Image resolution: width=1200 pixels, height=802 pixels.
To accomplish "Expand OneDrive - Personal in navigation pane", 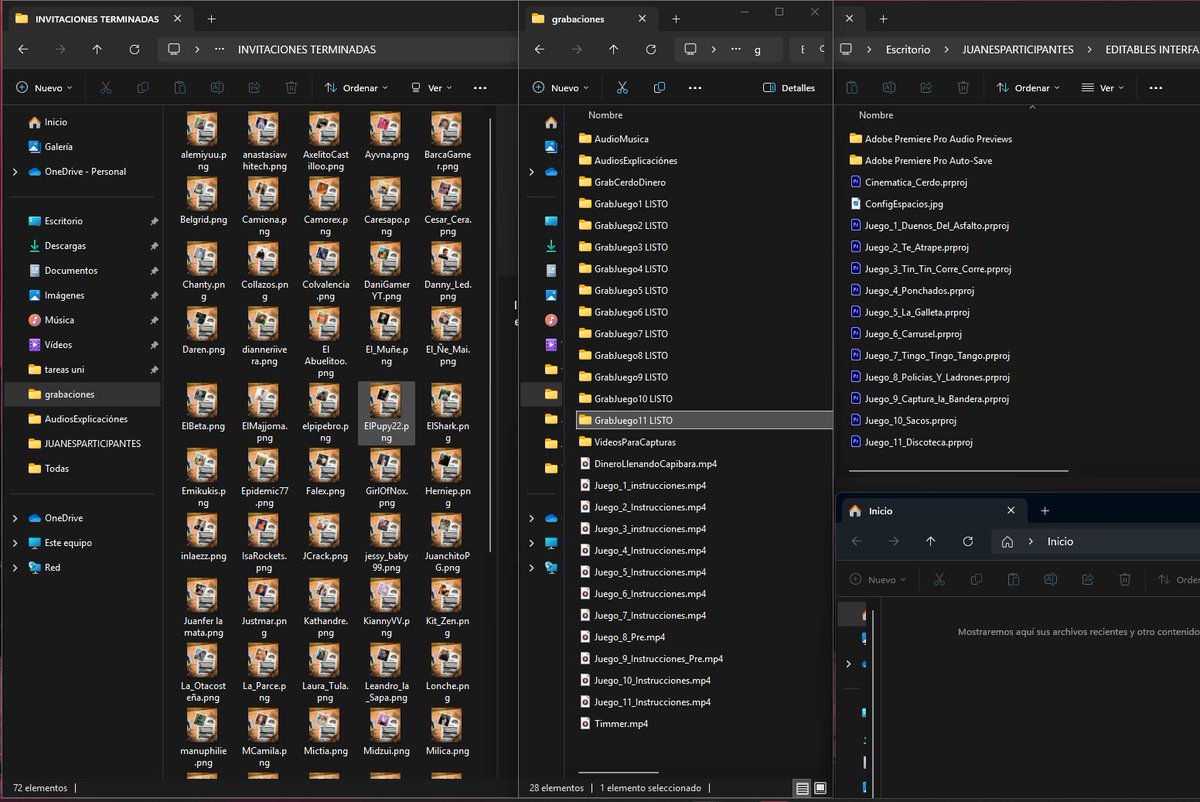I will coord(15,172).
